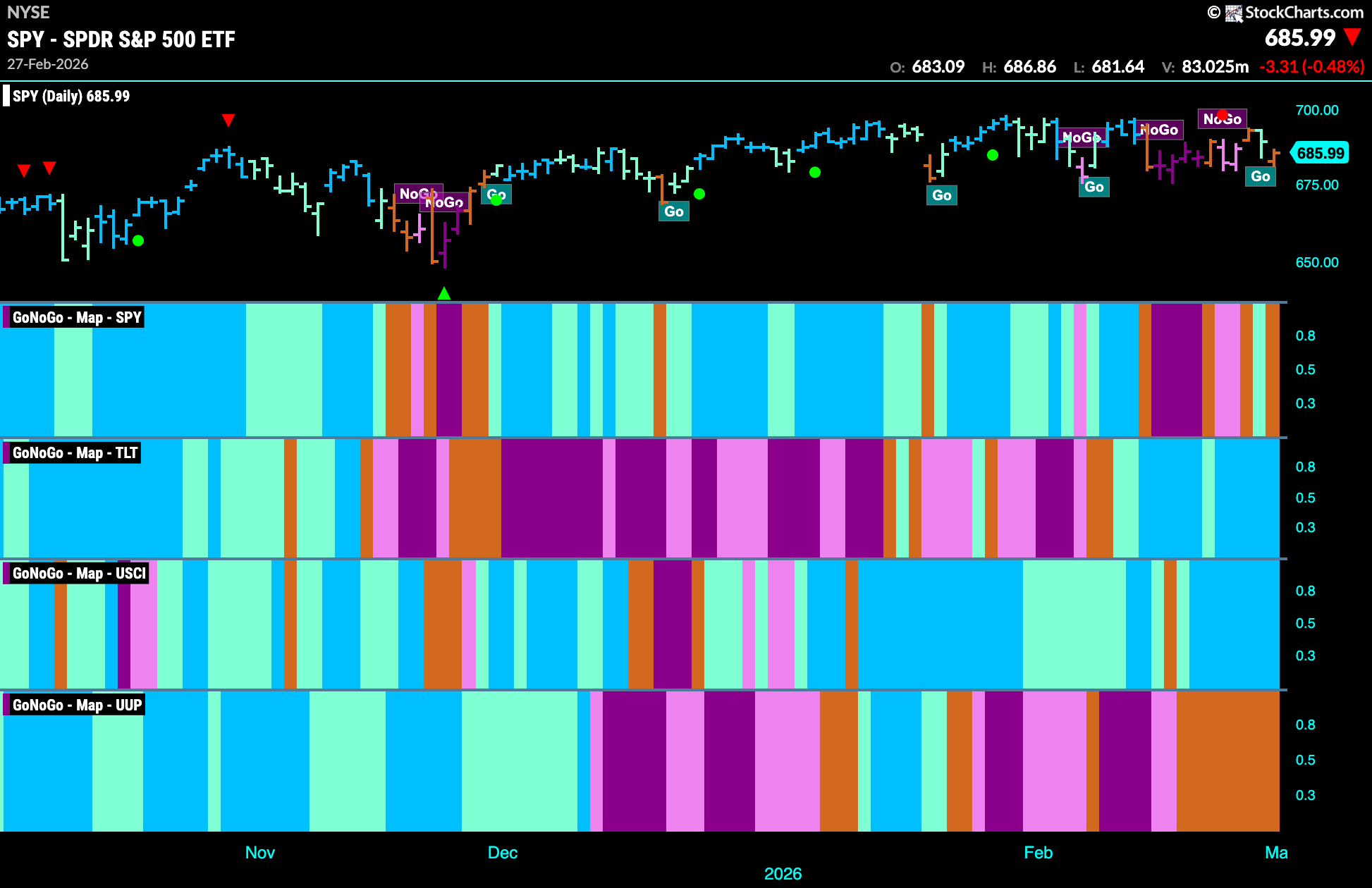Click the Feb month label on the time axis

click(x=1039, y=853)
